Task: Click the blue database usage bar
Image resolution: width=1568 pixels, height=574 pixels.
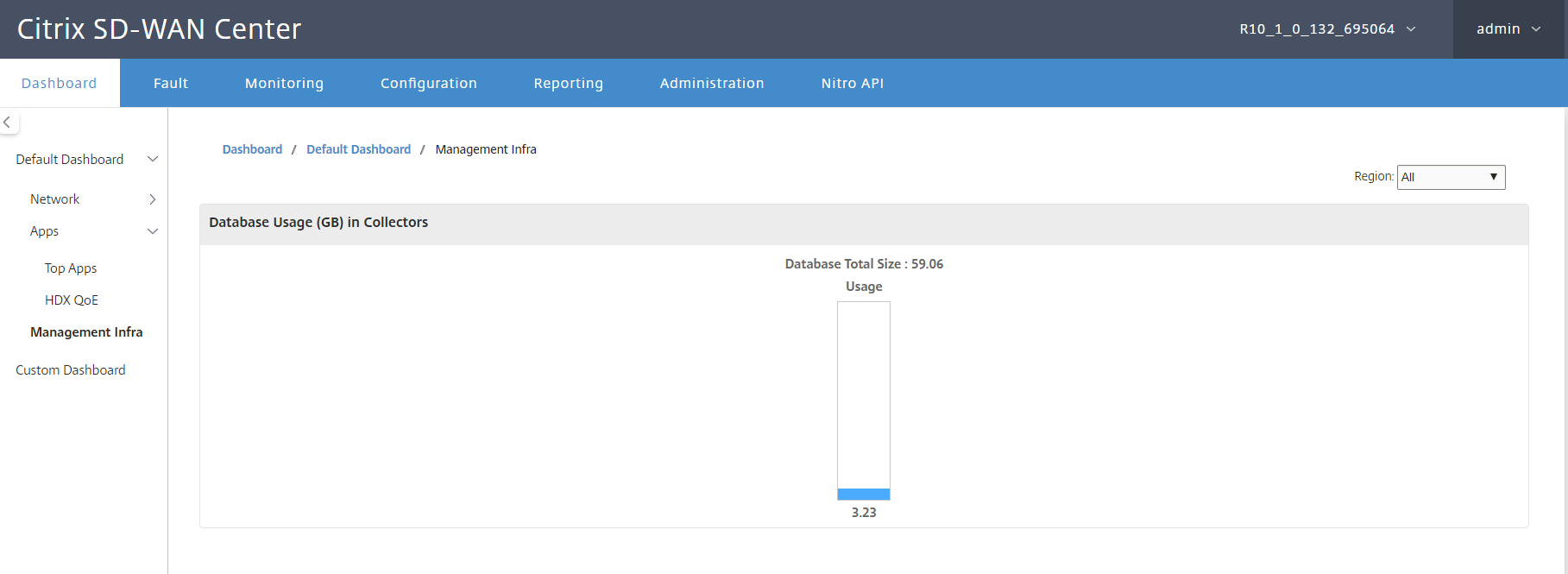Action: [x=864, y=495]
